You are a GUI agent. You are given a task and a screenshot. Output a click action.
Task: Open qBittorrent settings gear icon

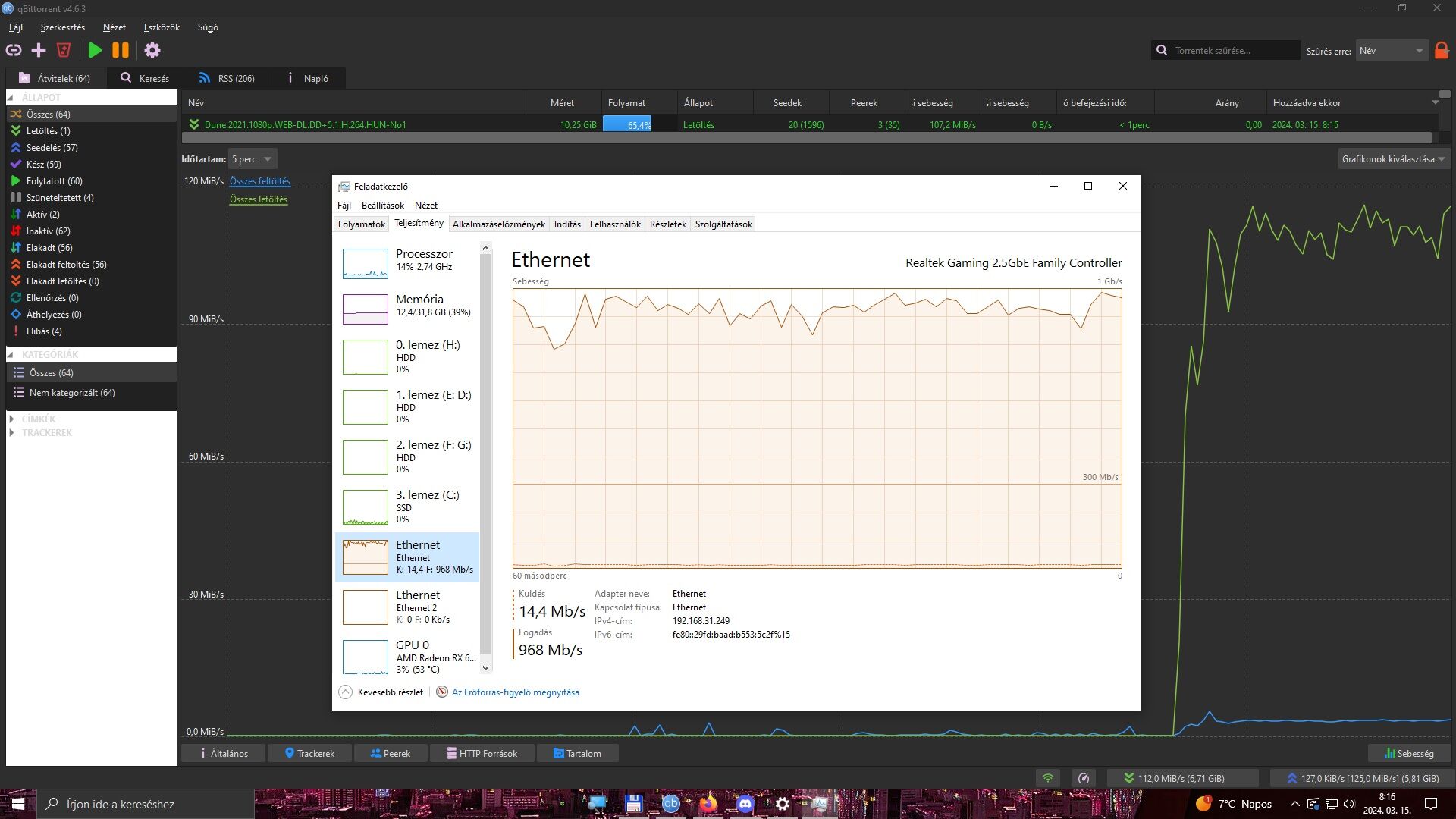pyautogui.click(x=152, y=51)
